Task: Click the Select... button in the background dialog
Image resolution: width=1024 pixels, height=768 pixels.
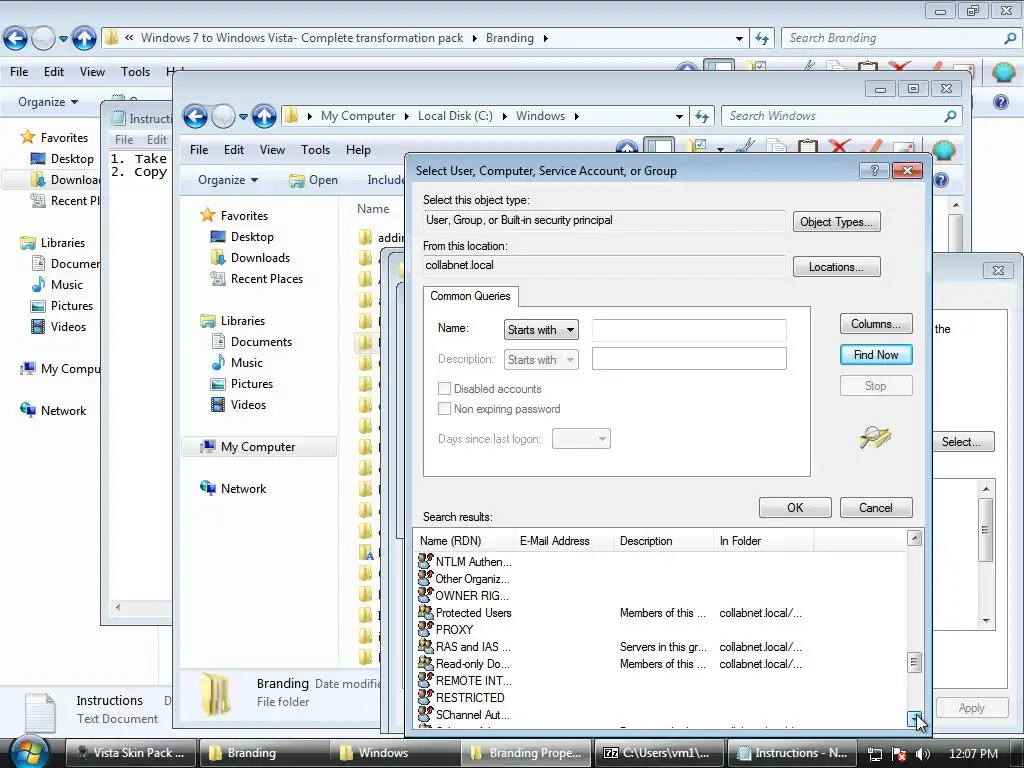Action: coord(961,442)
